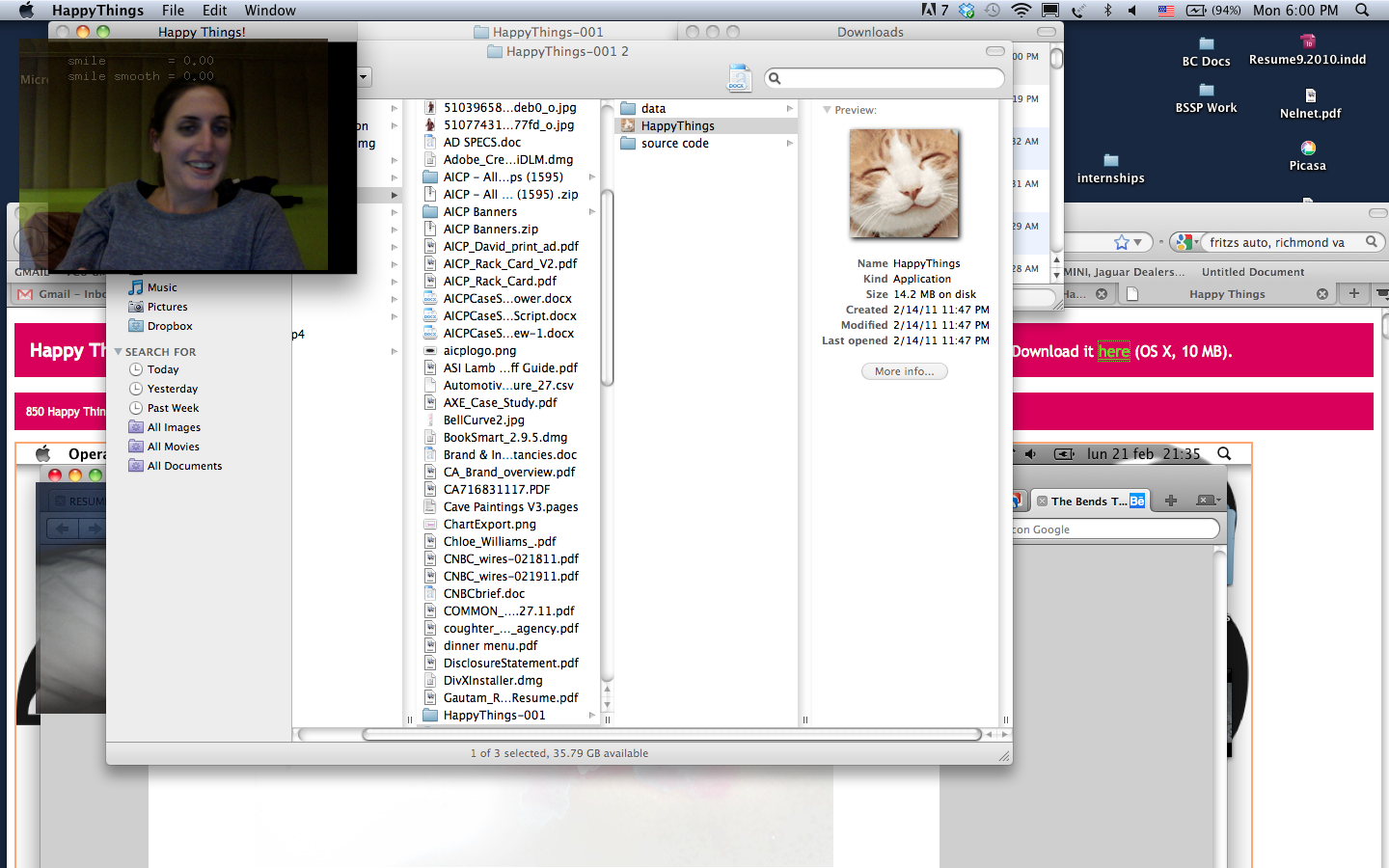The image size is (1389, 868).
Task: Select Pictures in the Finder sidebar
Action: tap(167, 307)
